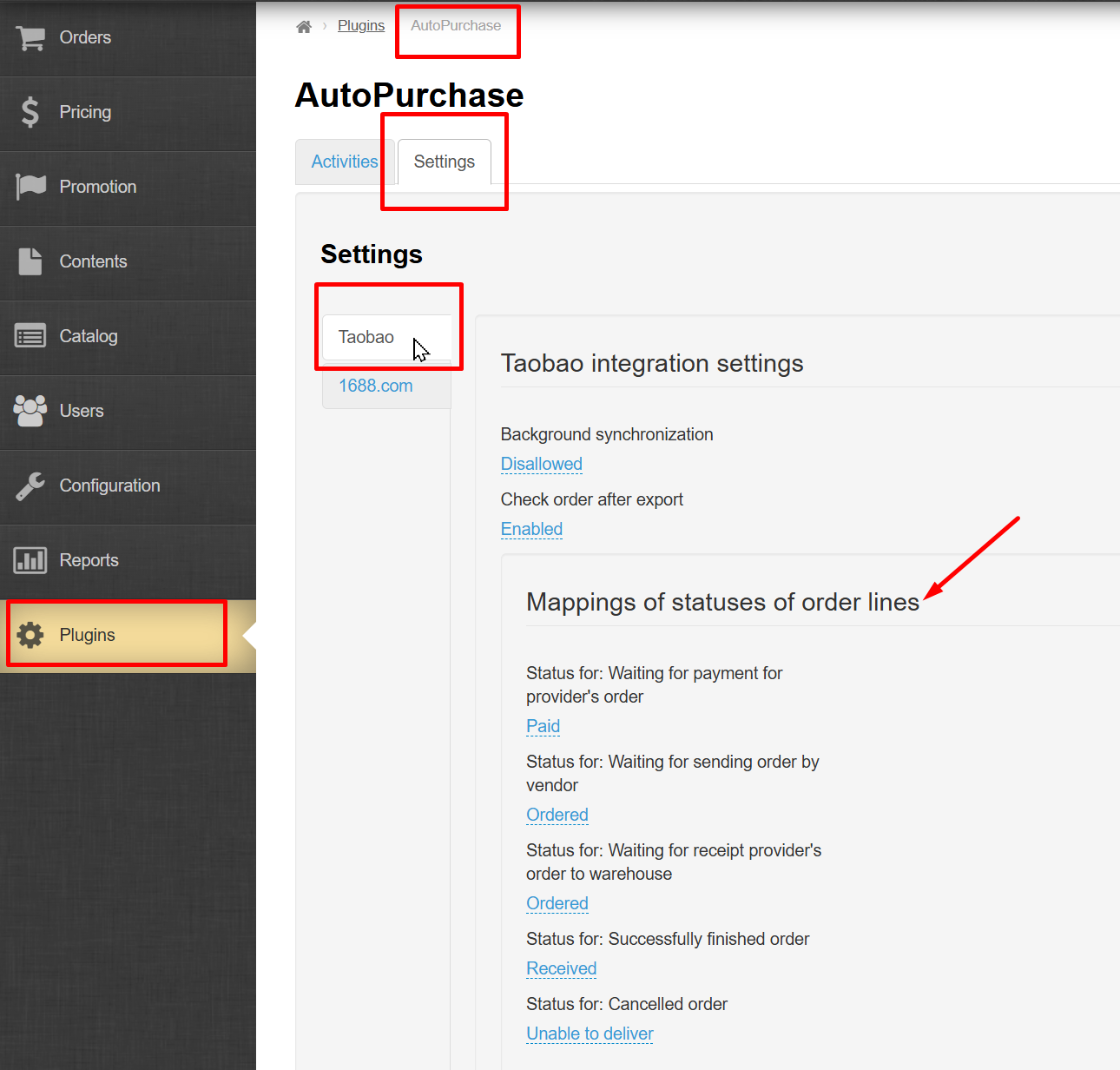Screen dimensions: 1120x1070
Task: Click the Contents document icon
Action: click(30, 261)
